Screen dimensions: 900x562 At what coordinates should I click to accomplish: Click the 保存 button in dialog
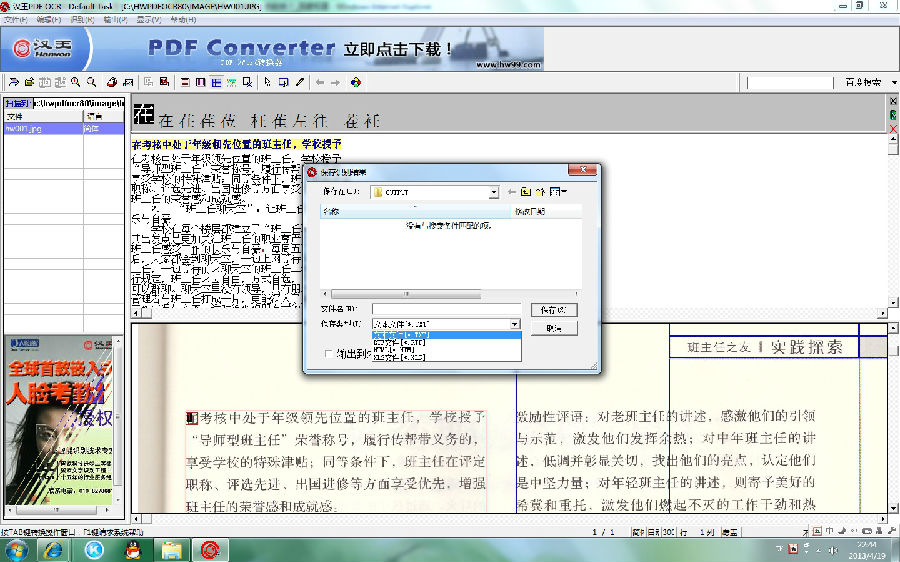(553, 310)
